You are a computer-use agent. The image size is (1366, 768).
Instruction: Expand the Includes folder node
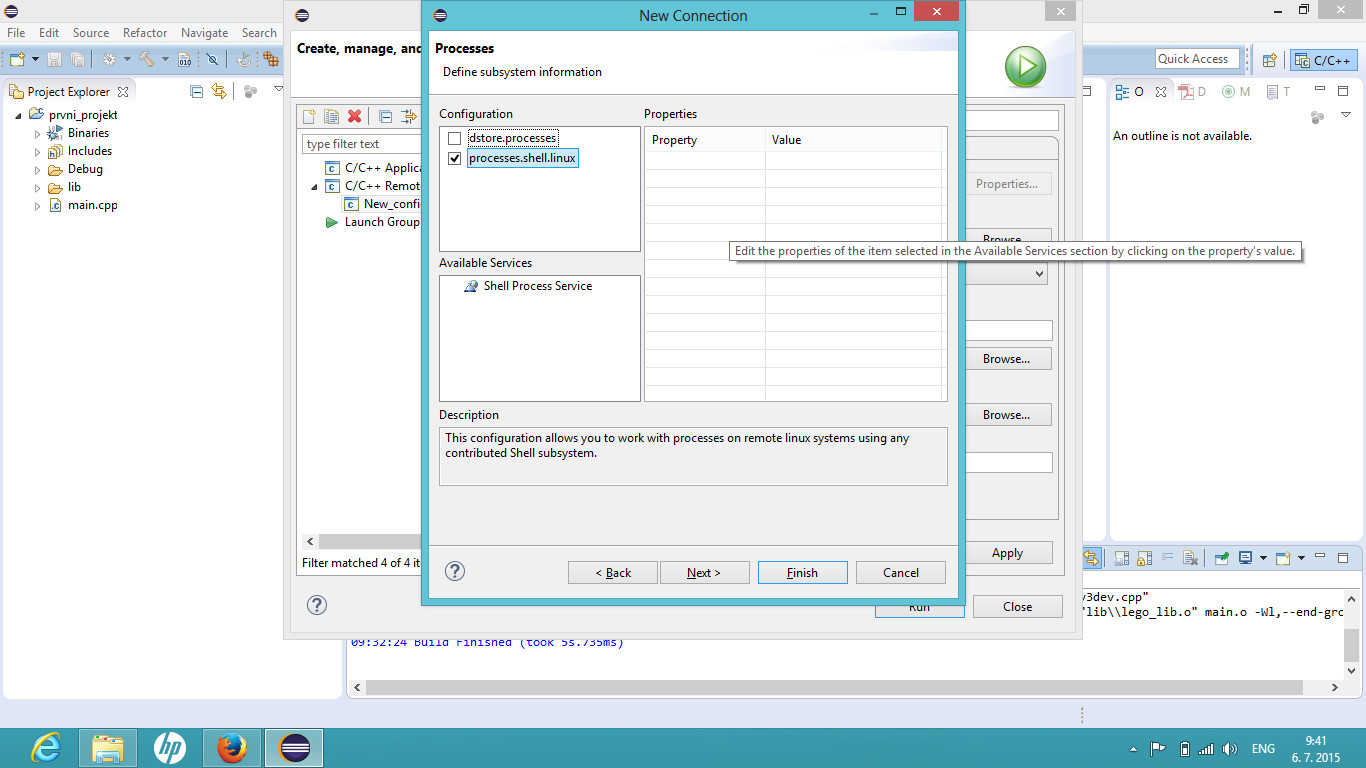(x=38, y=152)
